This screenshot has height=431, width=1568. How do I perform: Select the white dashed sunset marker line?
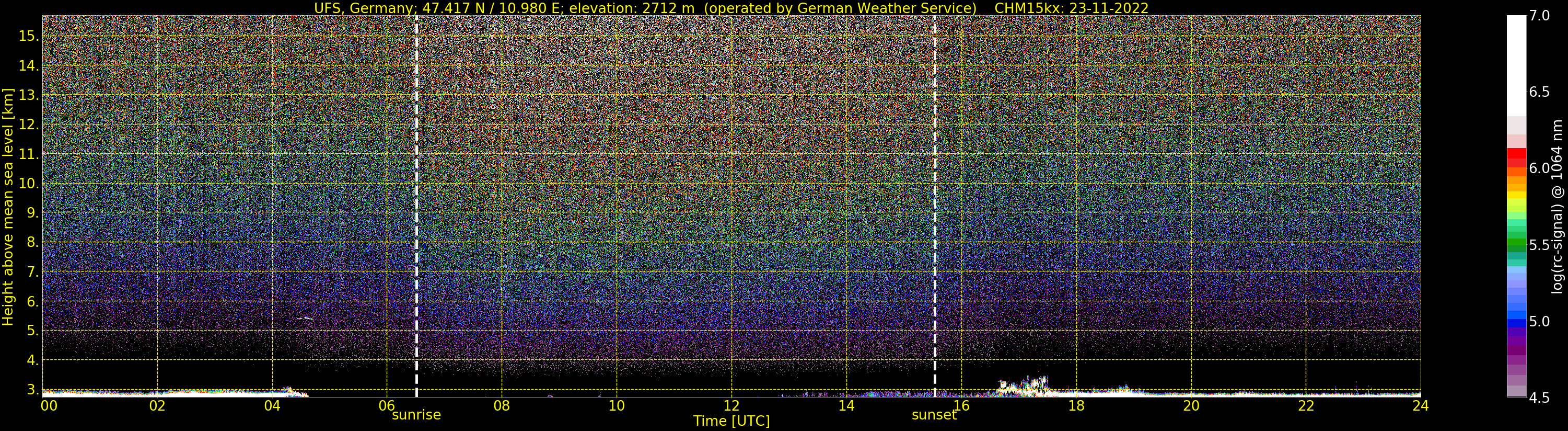click(x=935, y=206)
